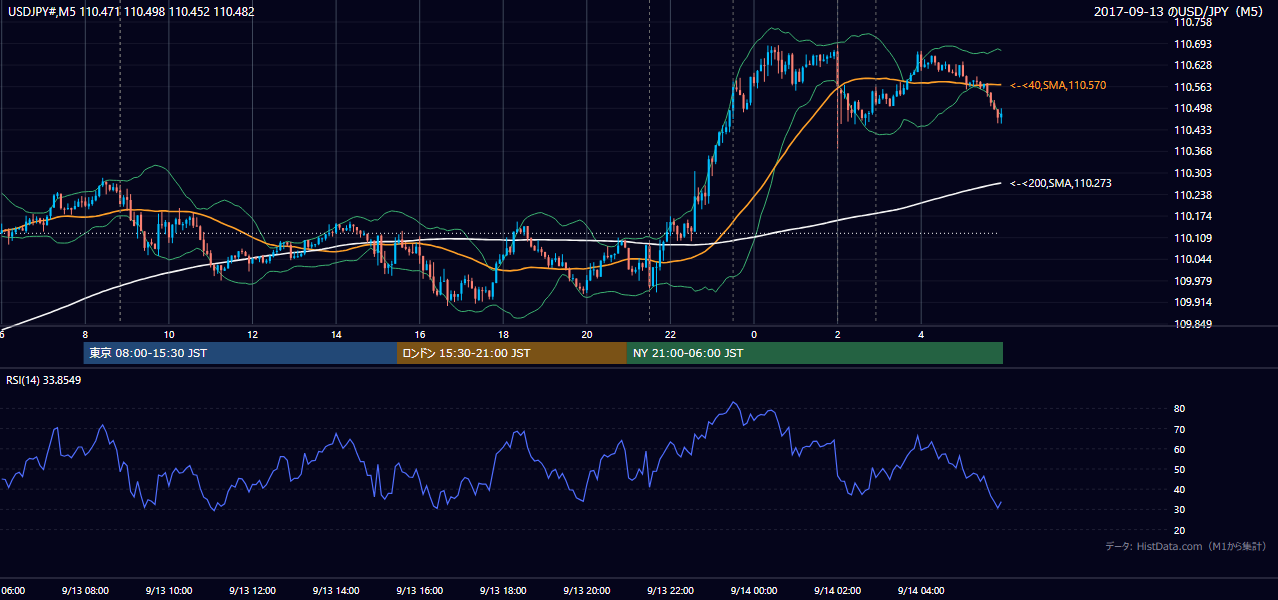Click the 109.979 price axis label

(1192, 281)
